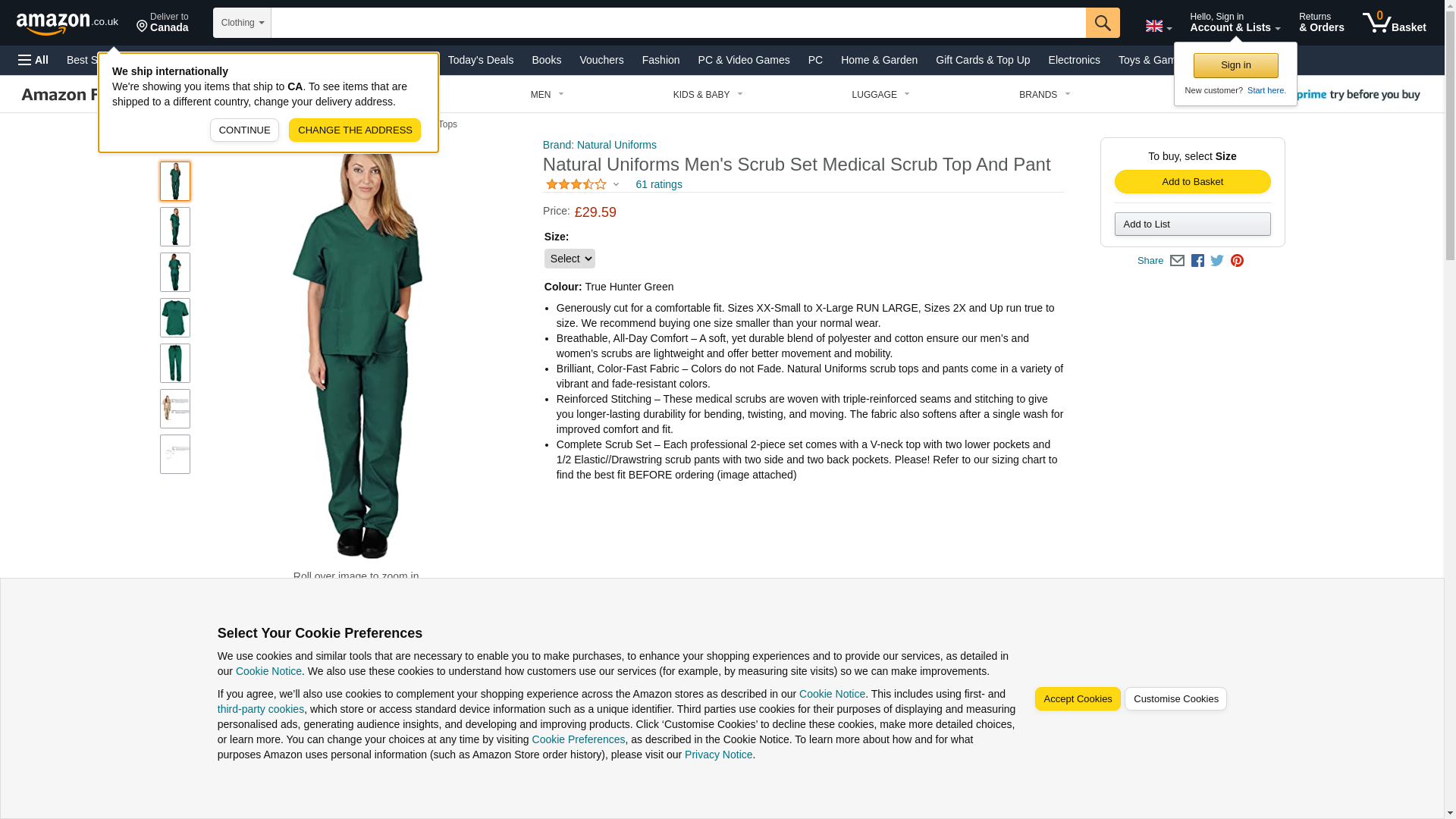Open the basket cart icon
The height and width of the screenshot is (819, 1456).
tap(1394, 23)
